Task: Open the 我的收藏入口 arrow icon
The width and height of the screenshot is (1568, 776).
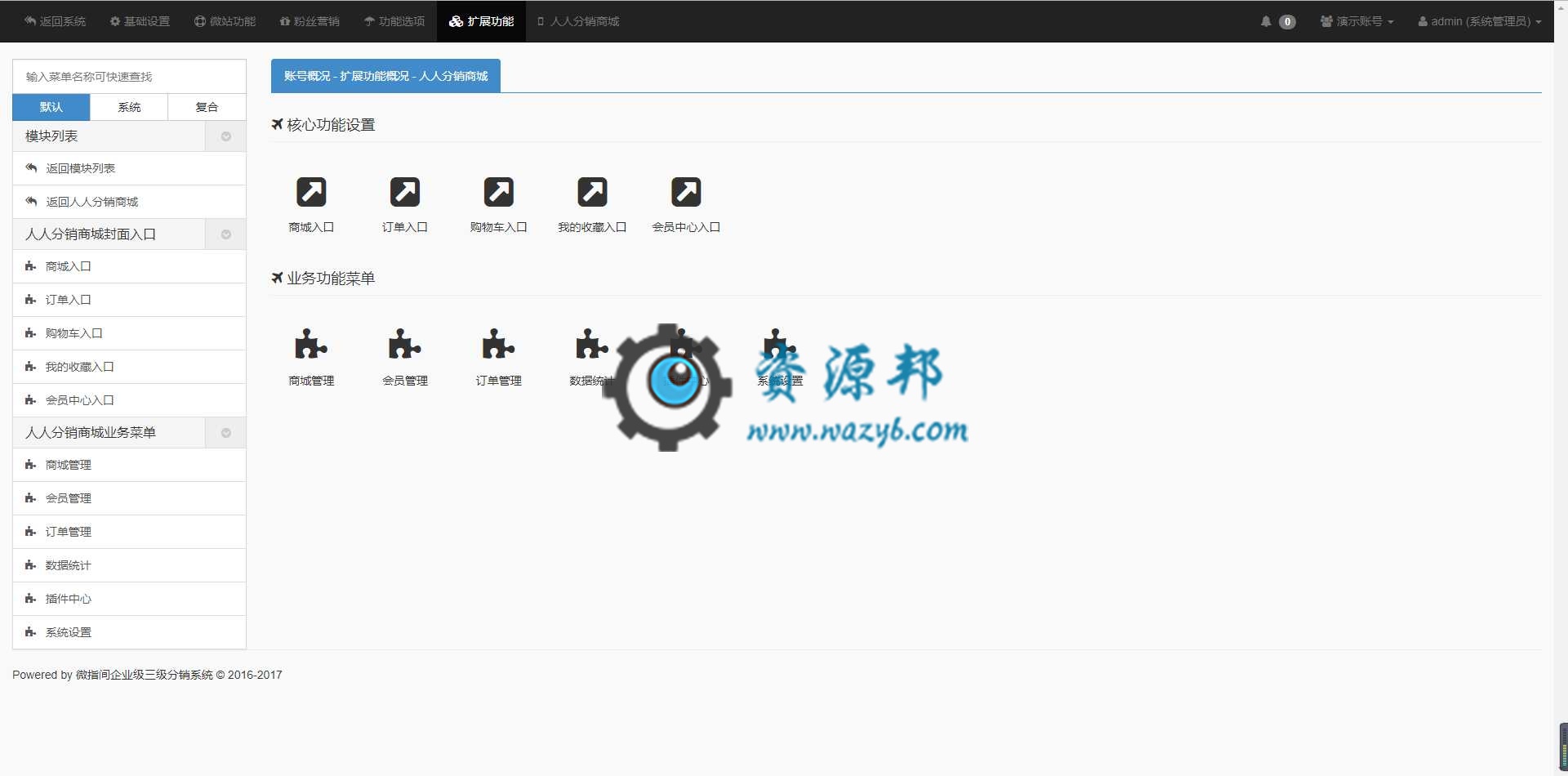Action: 593,192
